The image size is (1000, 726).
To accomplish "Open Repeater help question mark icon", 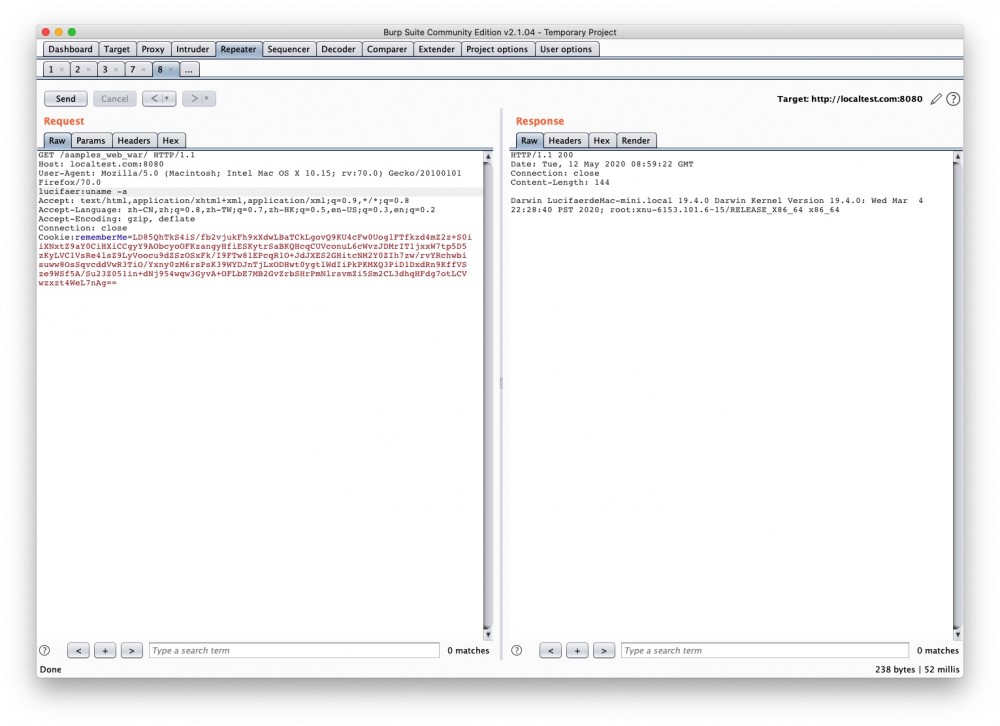I will pos(953,99).
